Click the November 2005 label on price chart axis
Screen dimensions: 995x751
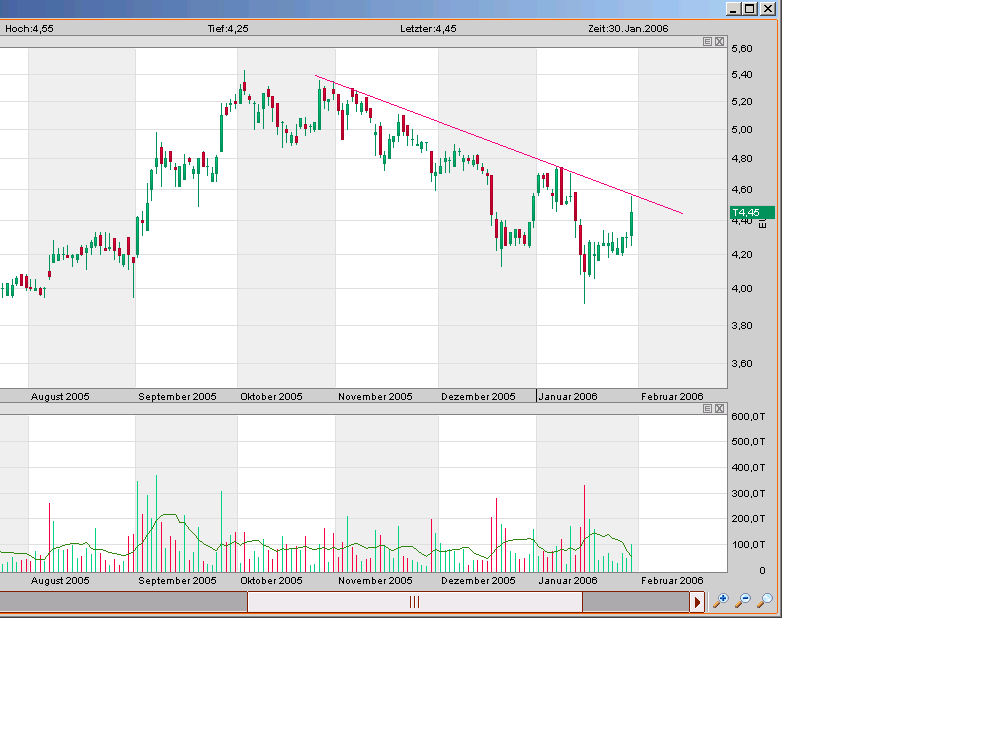coord(375,396)
